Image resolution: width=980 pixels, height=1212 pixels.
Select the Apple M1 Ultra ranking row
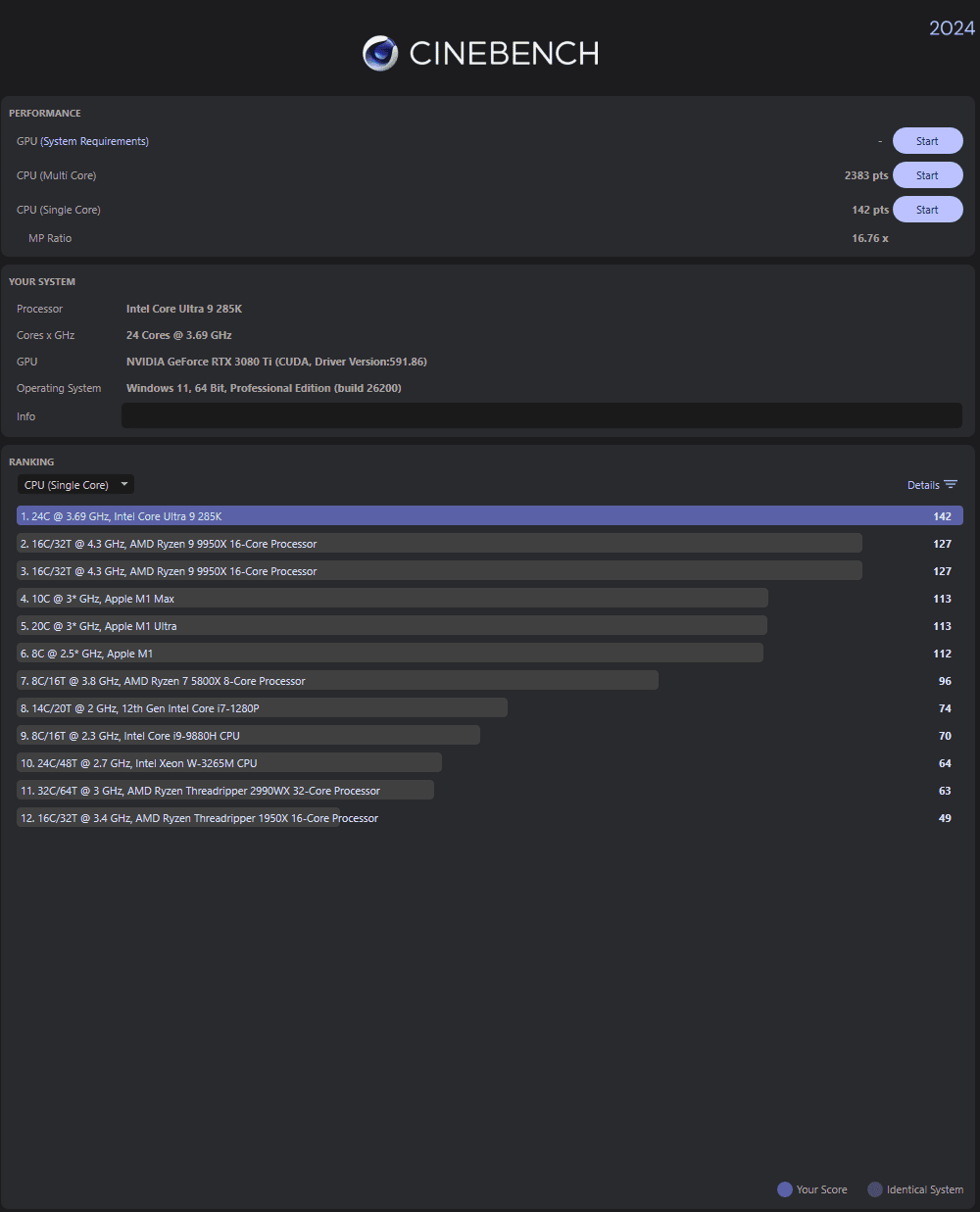click(x=490, y=626)
